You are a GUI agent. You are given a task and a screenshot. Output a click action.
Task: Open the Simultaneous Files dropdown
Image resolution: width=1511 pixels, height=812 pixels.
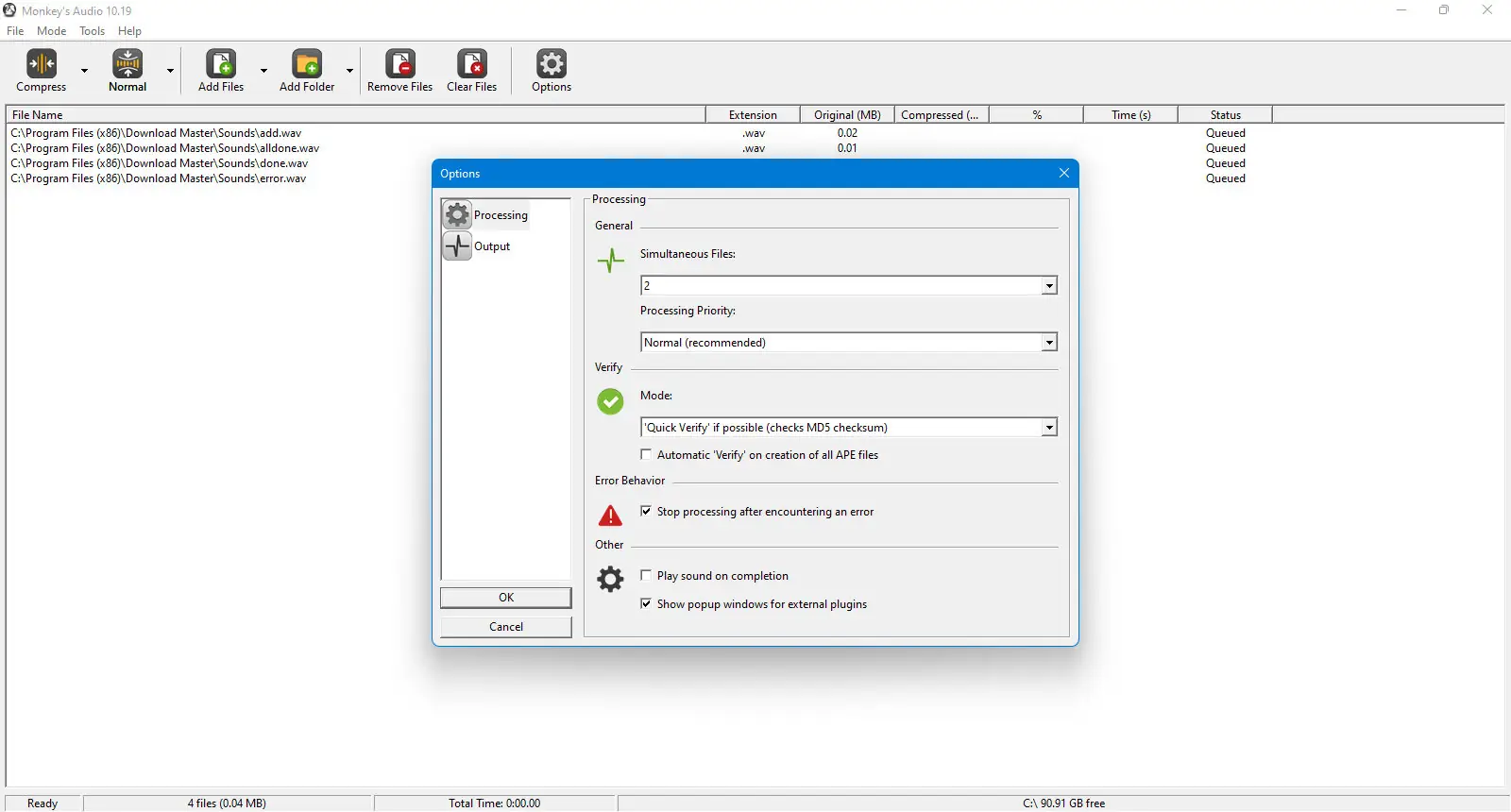[1049, 285]
